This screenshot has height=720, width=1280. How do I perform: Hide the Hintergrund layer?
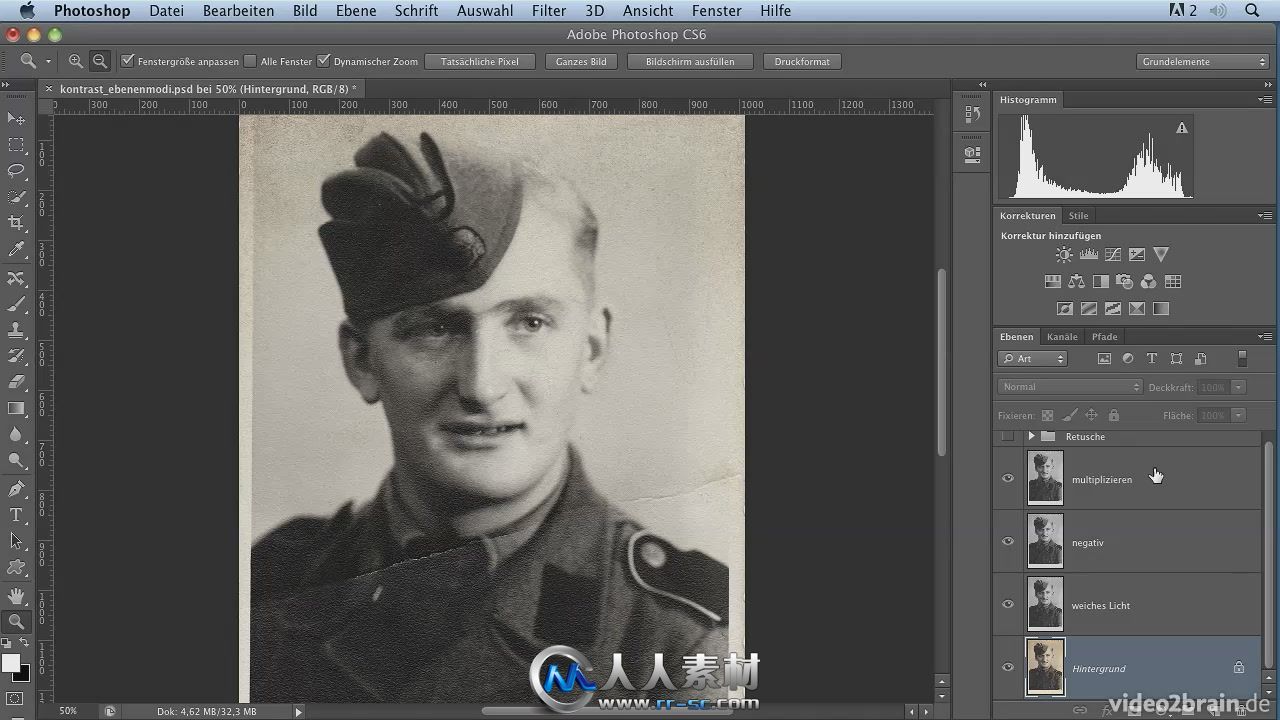click(x=1008, y=667)
